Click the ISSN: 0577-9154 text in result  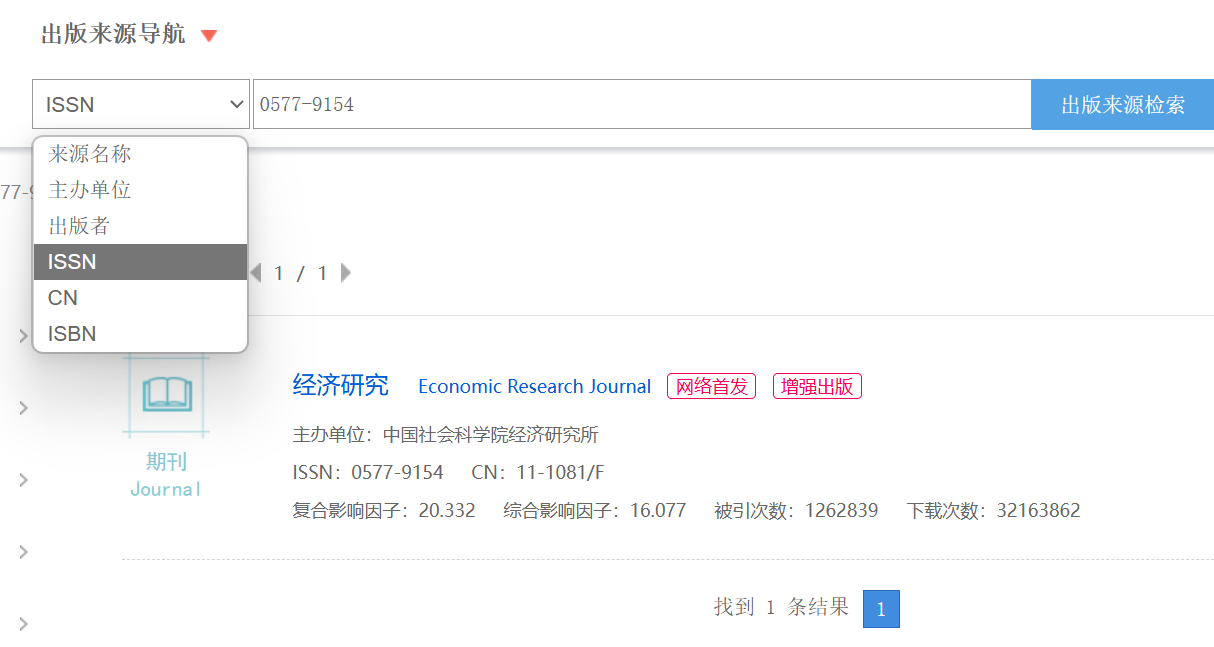coord(368,473)
